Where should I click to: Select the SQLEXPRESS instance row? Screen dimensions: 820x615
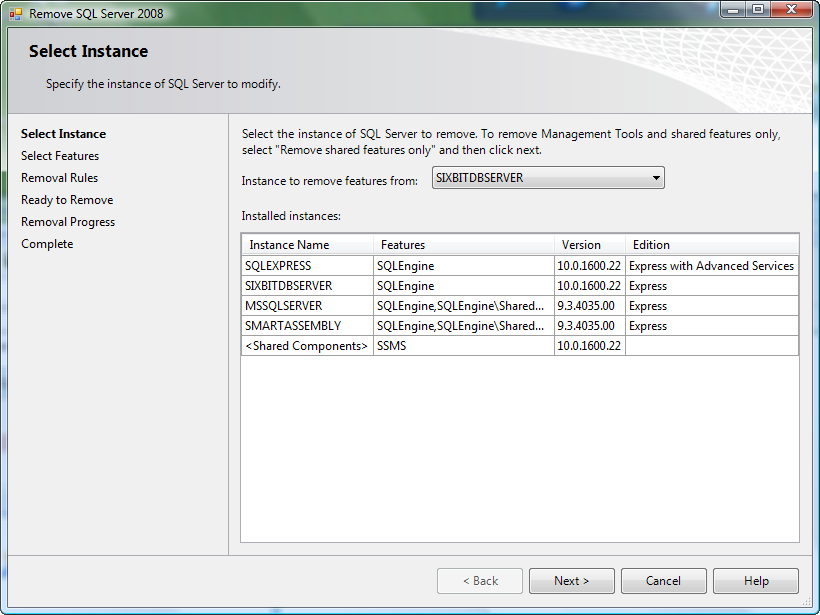305,265
